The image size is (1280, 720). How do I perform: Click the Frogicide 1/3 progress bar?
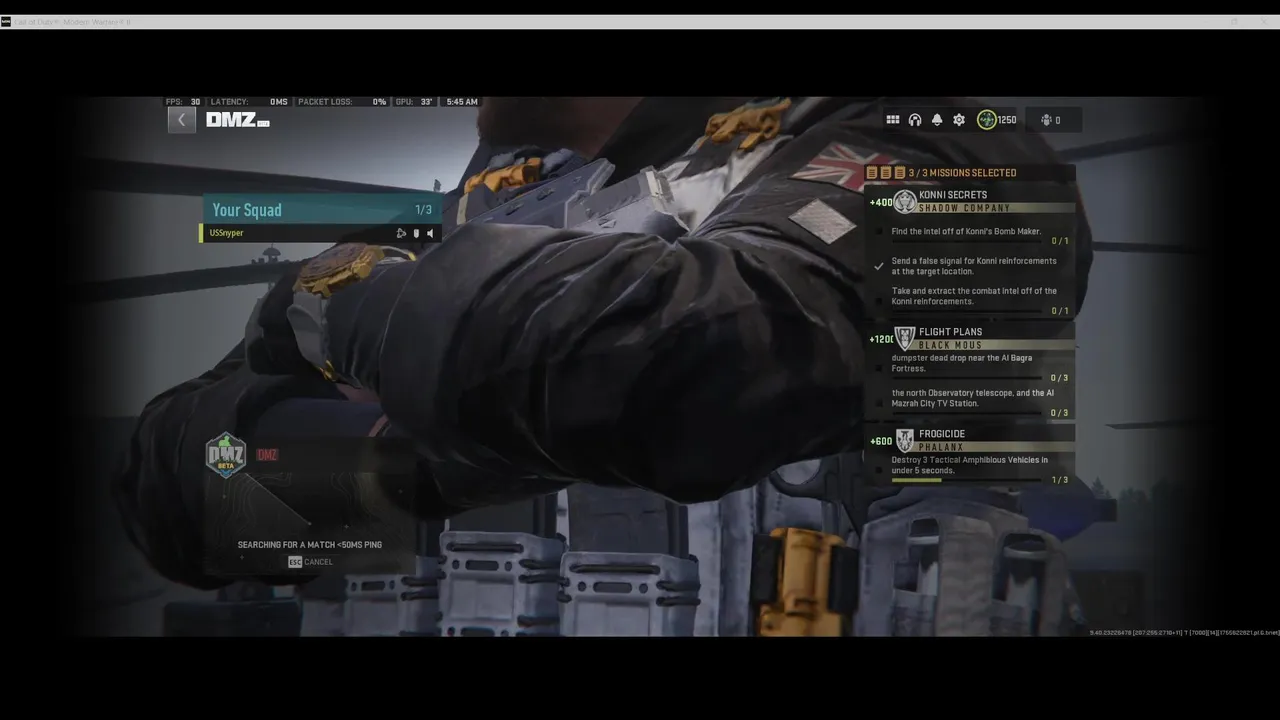click(968, 480)
